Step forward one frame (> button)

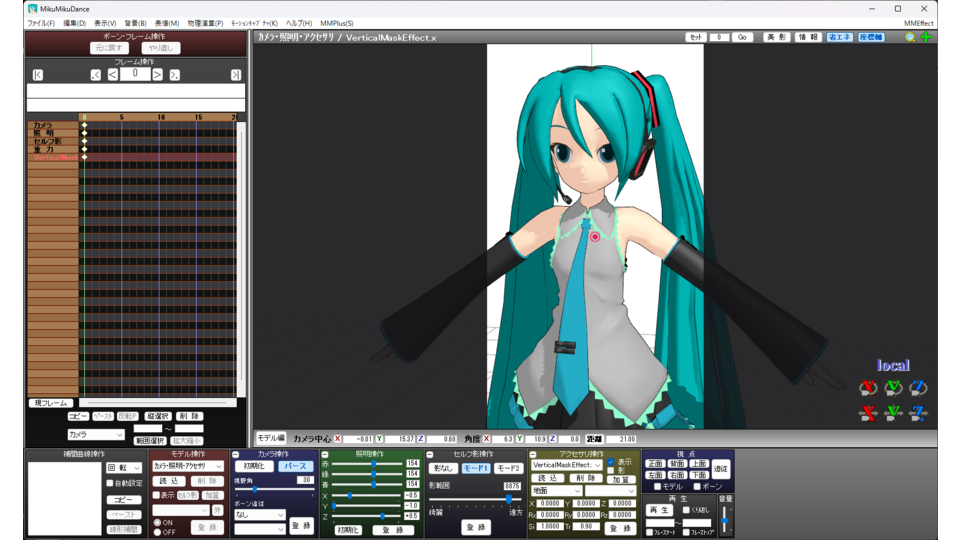coord(157,75)
